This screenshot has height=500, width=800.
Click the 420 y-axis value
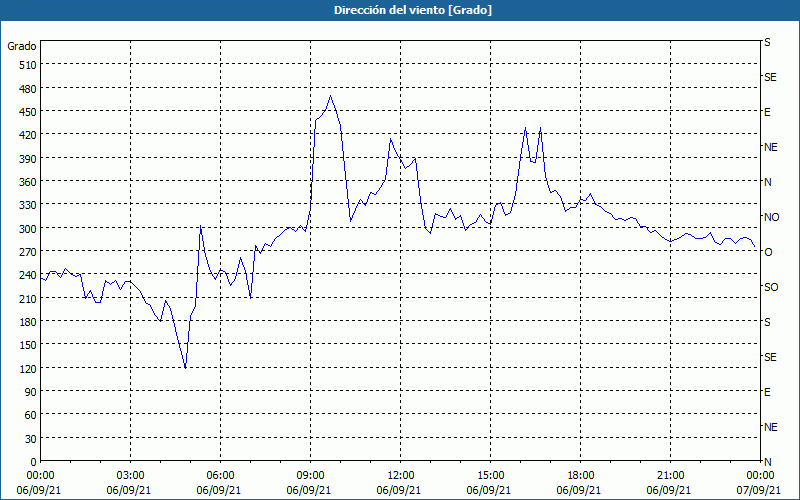(x=28, y=135)
